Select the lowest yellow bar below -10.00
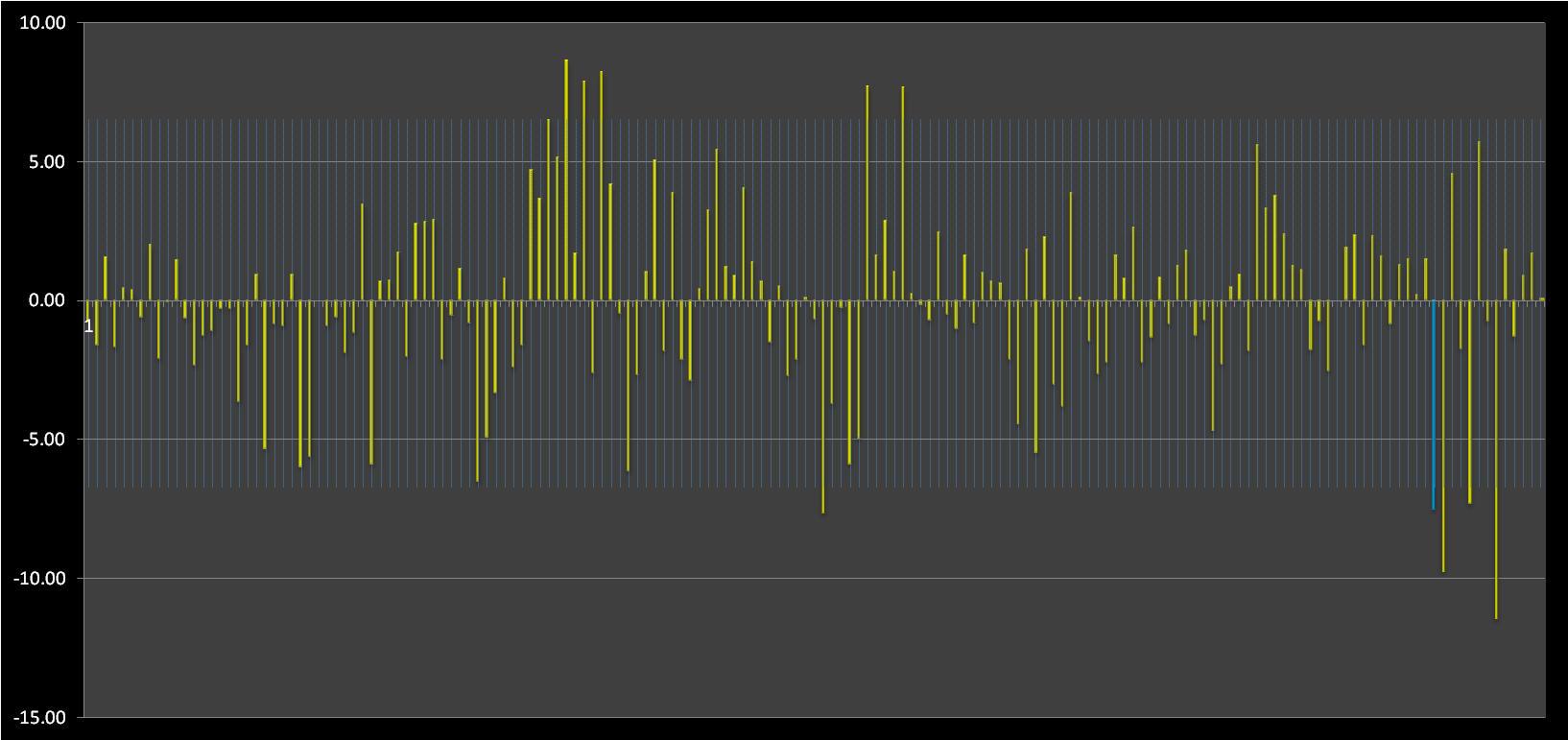Screen dimensions: 1568x740 click(x=1496, y=460)
